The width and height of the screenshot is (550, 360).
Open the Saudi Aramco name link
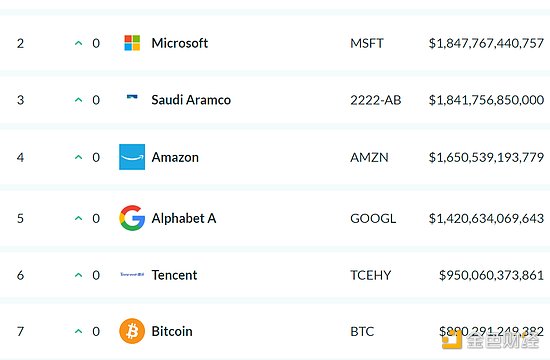[x=191, y=100]
